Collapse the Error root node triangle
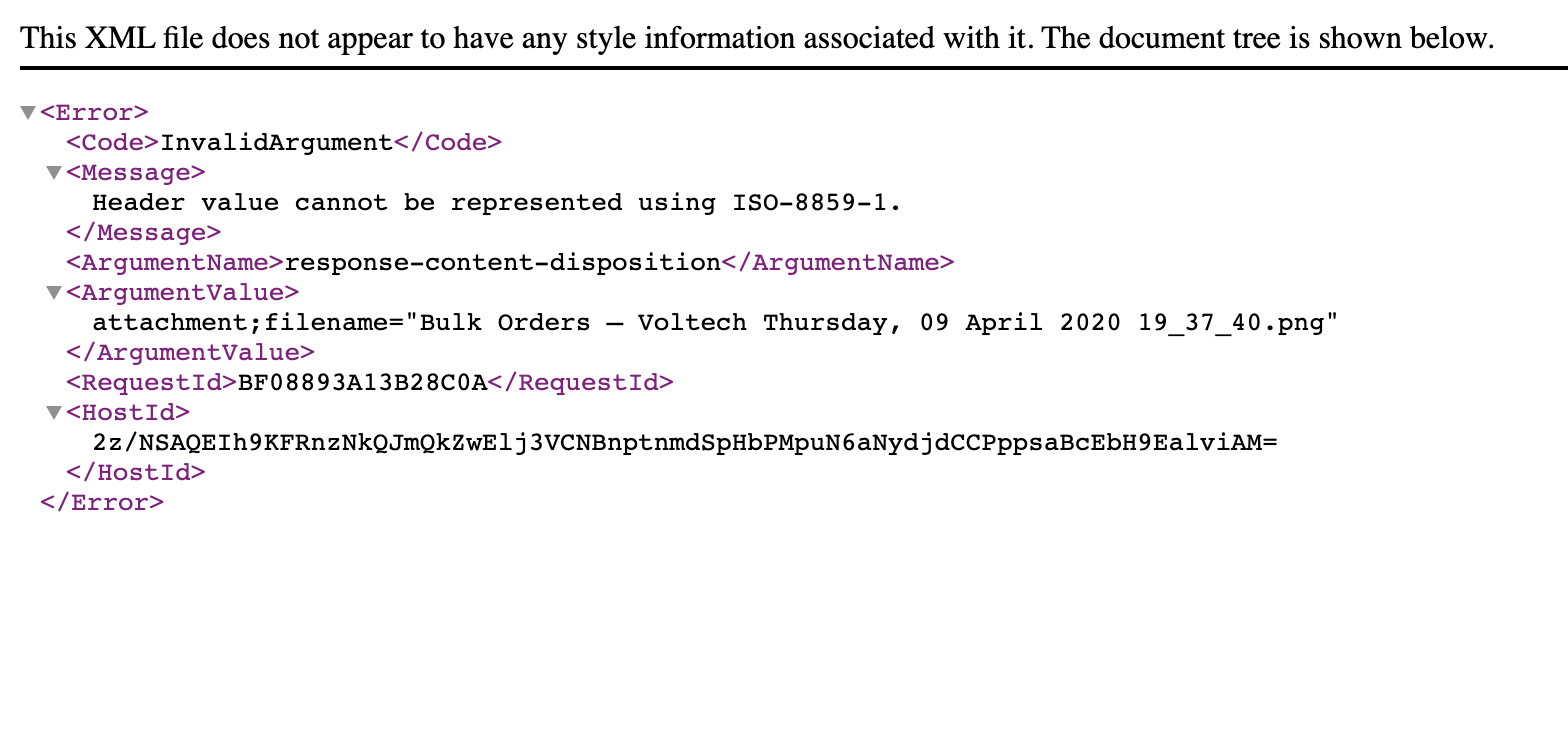The image size is (1568, 738). click(28, 113)
